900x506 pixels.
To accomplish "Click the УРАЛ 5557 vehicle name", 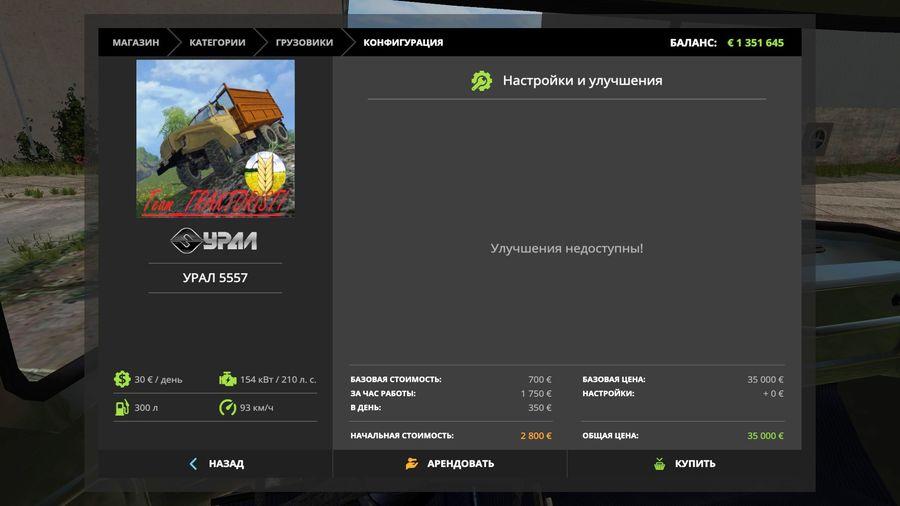I will [214, 278].
